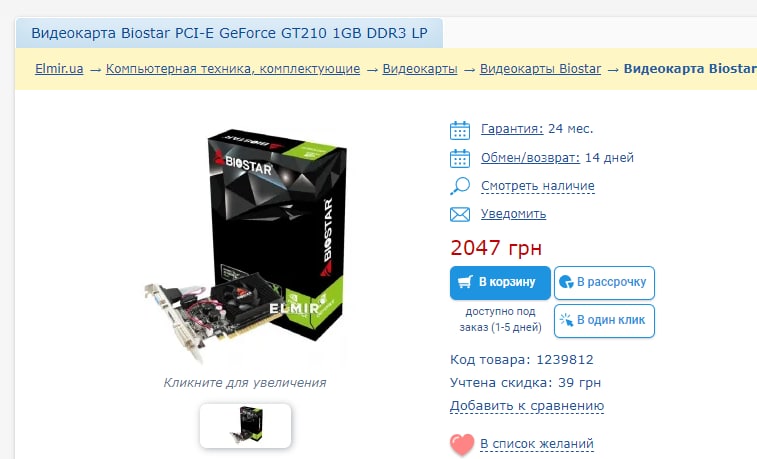This screenshot has height=459, width=757.
Task: Click the envelope notify icon
Action: pos(460,214)
